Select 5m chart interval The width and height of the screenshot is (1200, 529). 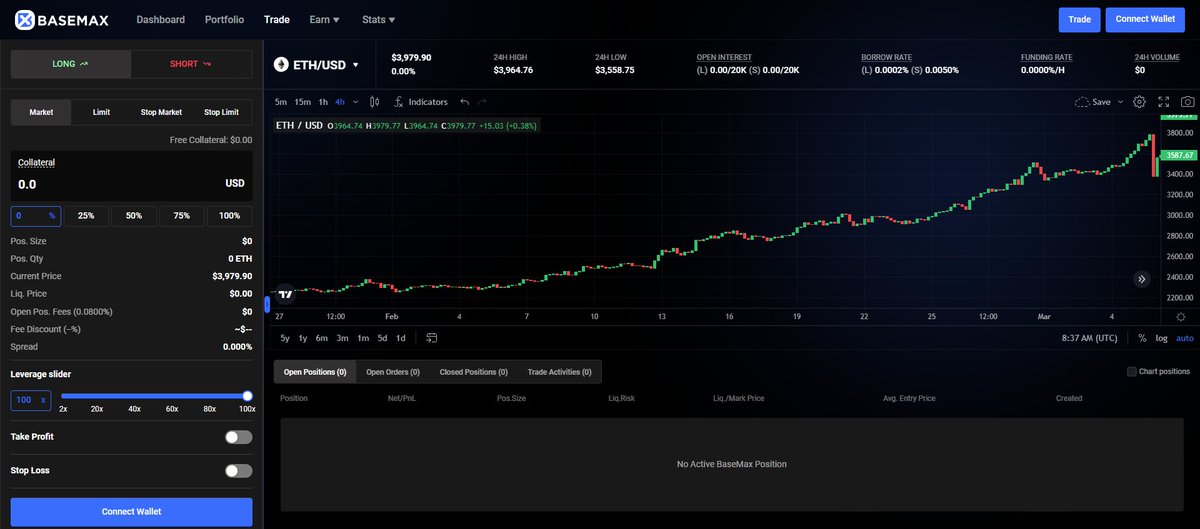(x=281, y=102)
